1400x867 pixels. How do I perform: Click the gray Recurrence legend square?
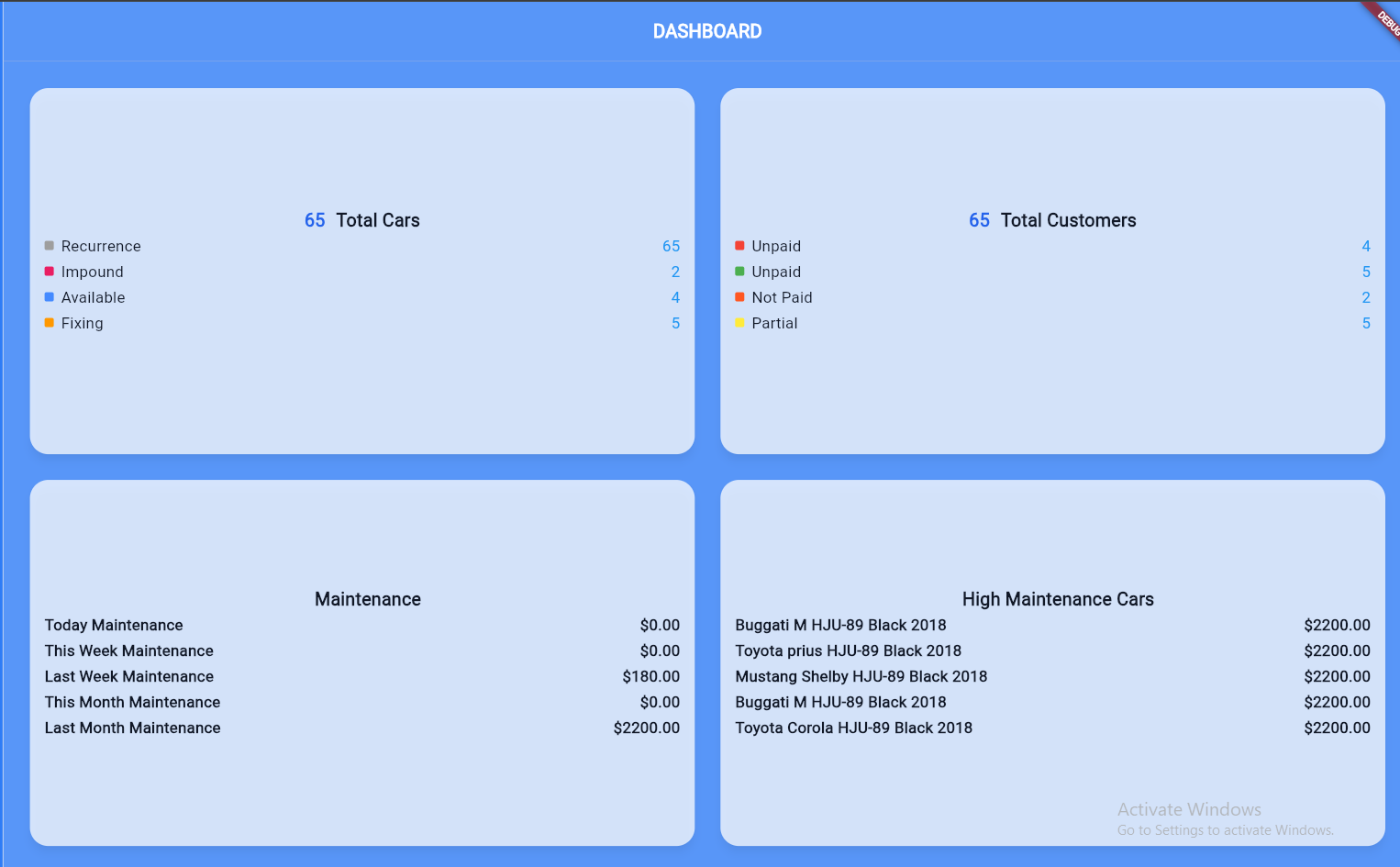tap(50, 246)
